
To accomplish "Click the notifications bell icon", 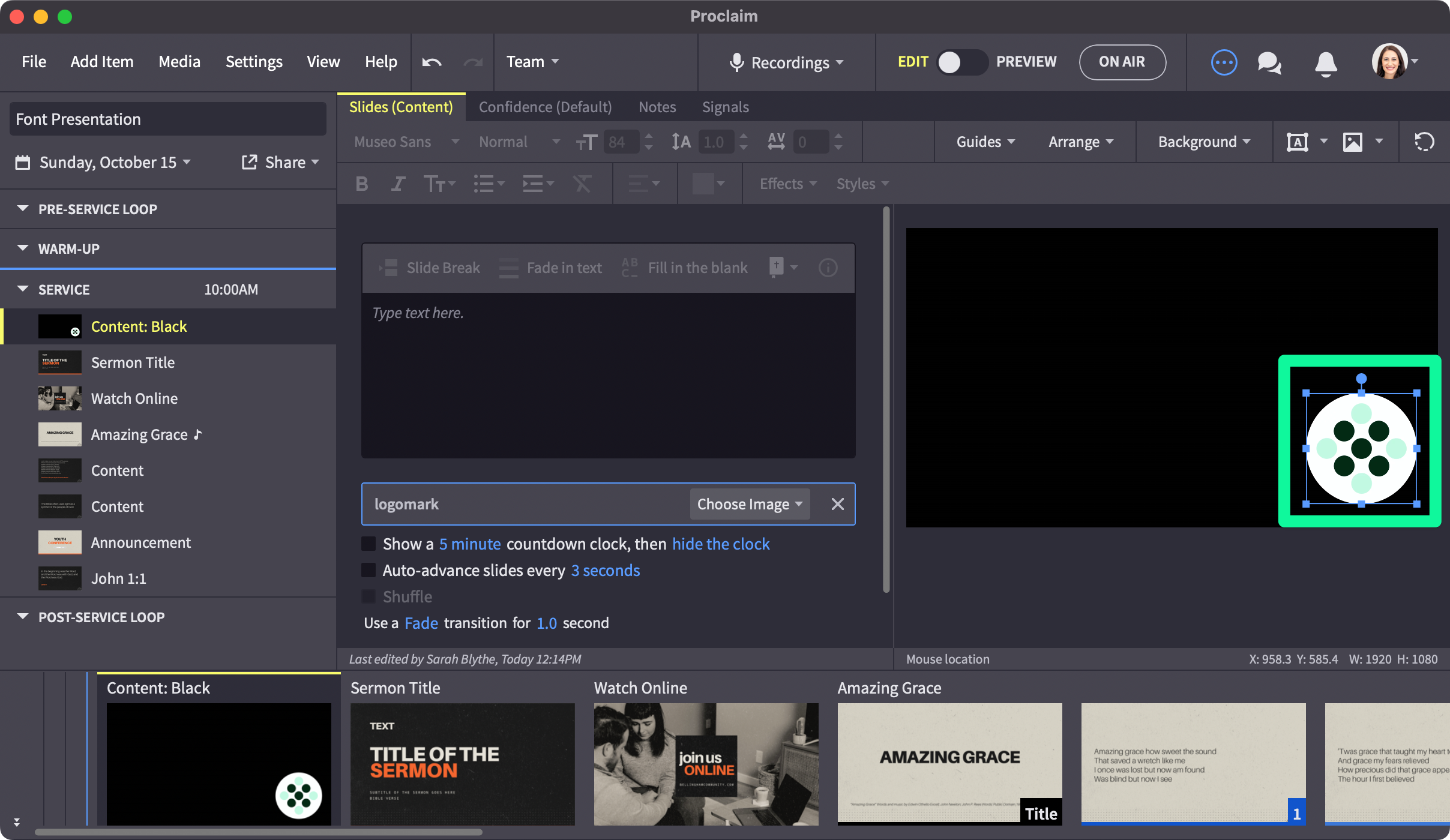I will 1326,62.
